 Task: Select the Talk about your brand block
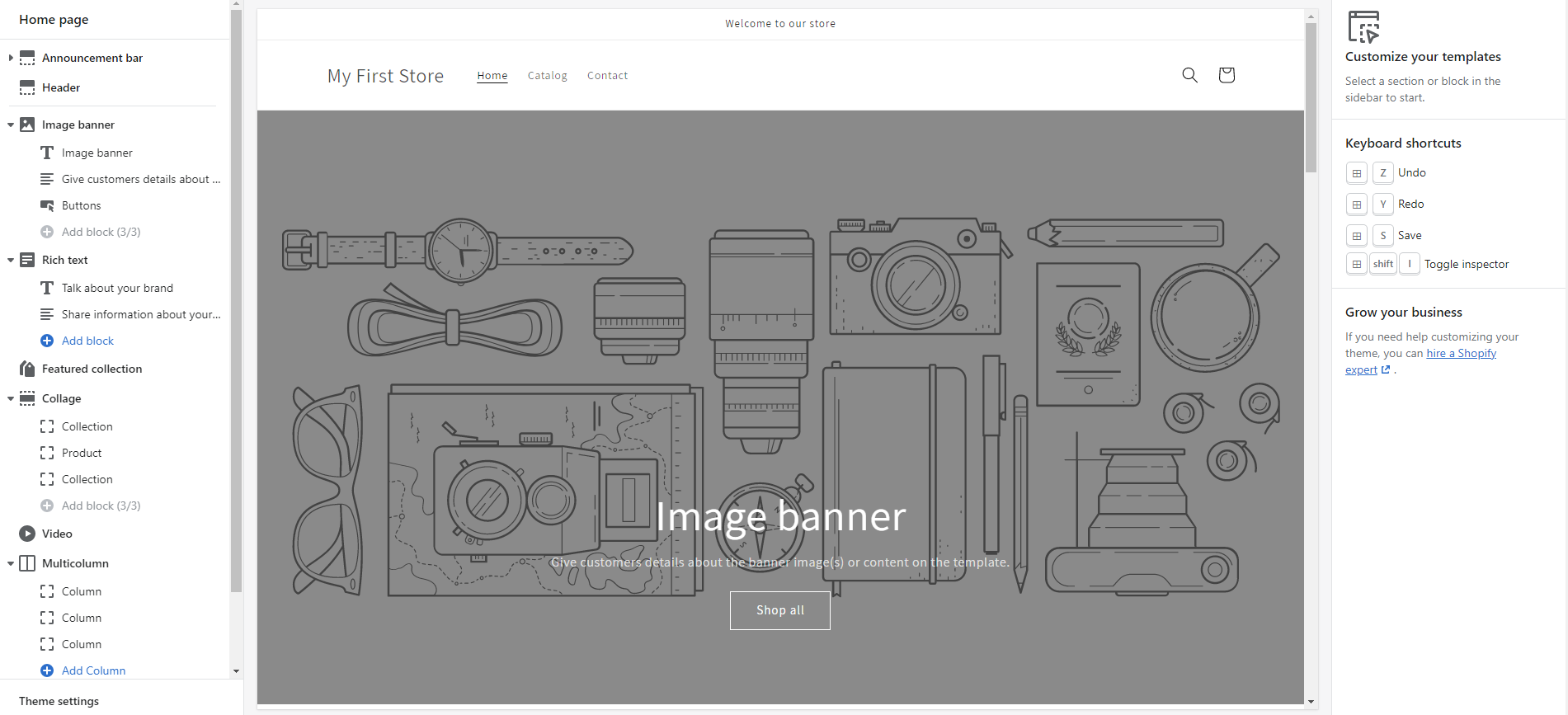click(x=115, y=288)
